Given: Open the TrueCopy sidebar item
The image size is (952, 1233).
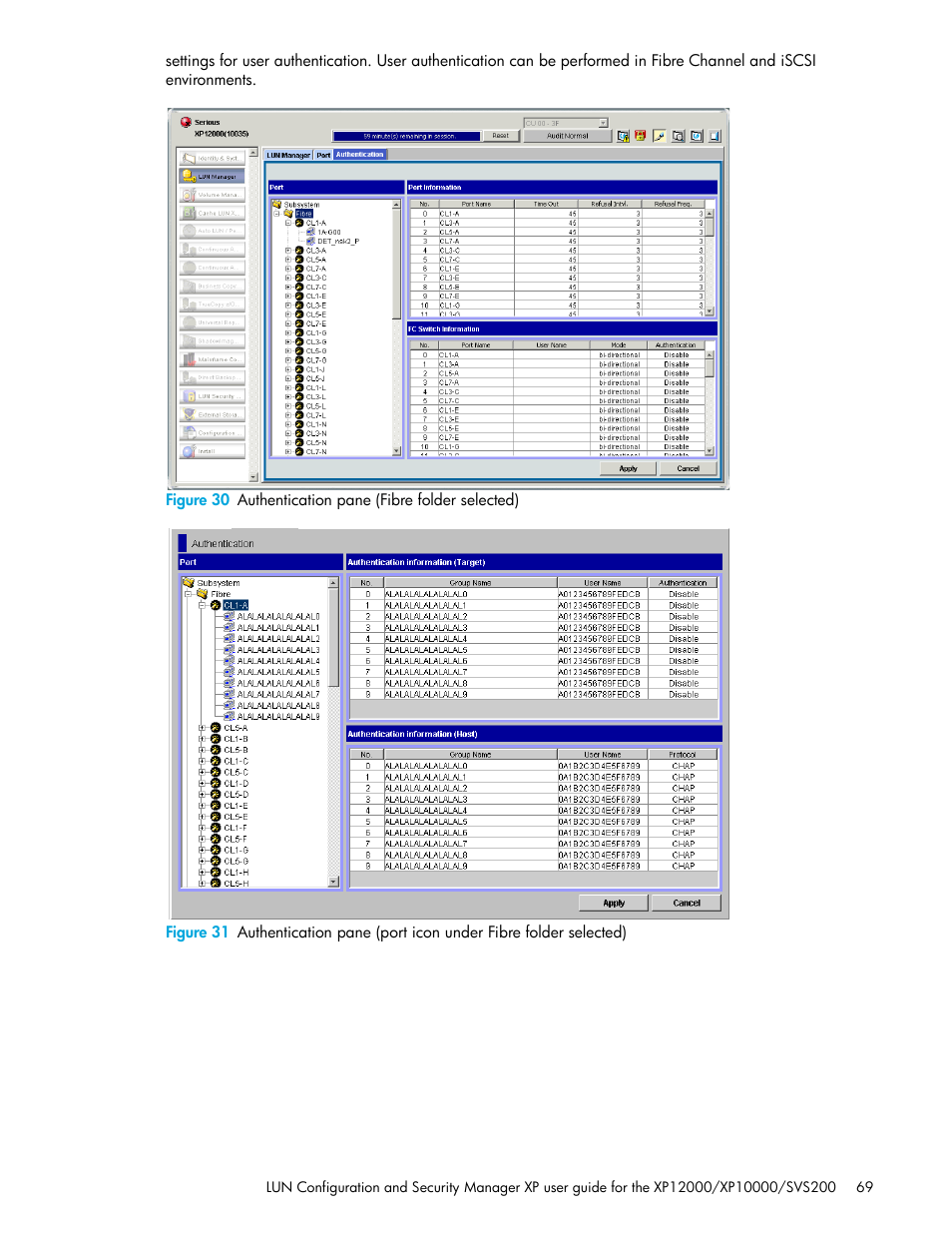Looking at the screenshot, I should click(x=213, y=305).
